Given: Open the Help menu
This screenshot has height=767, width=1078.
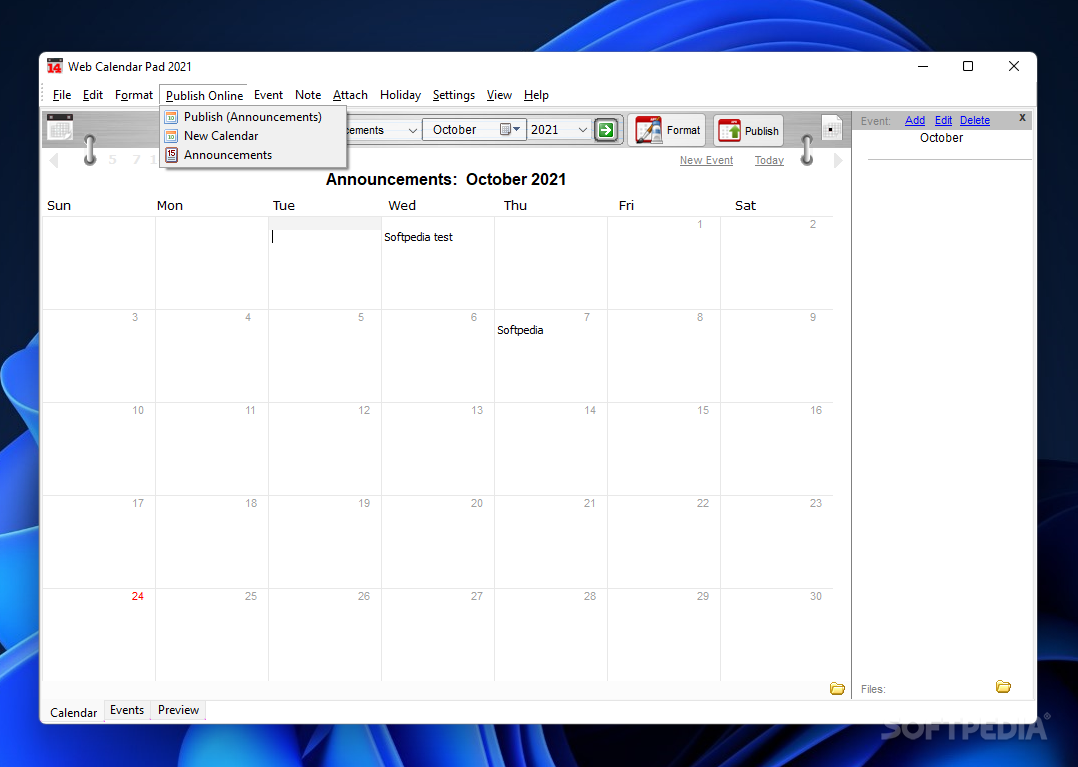Looking at the screenshot, I should (x=536, y=95).
